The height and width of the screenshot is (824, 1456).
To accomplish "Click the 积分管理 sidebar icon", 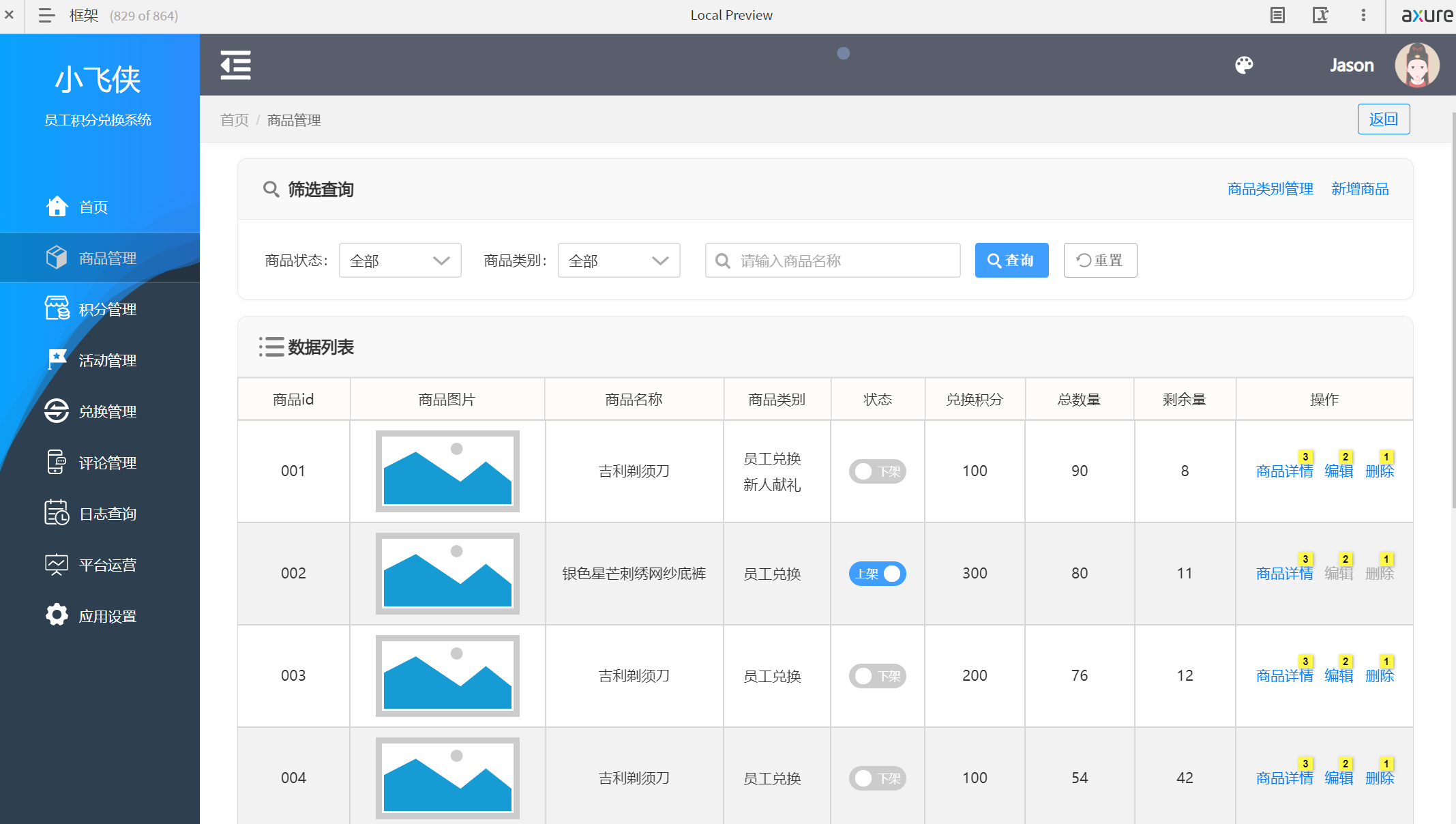I will point(58,310).
